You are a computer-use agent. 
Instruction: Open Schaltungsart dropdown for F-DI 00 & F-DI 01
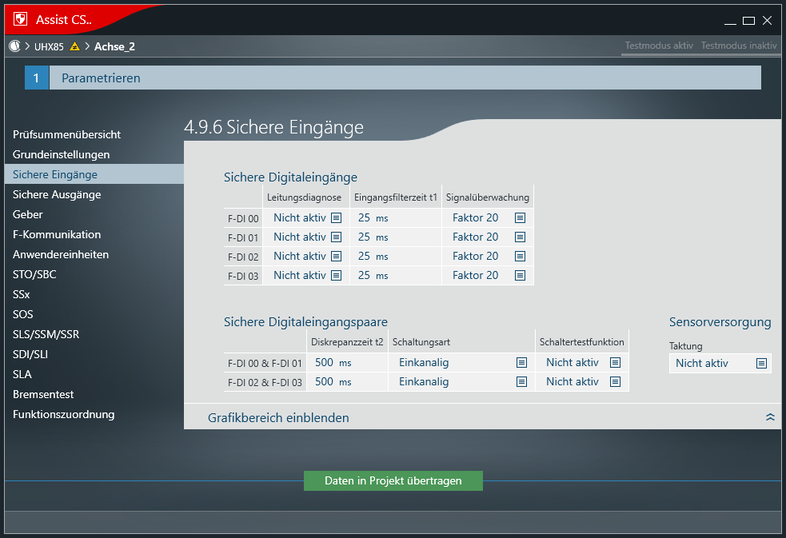pyautogui.click(x=521, y=363)
